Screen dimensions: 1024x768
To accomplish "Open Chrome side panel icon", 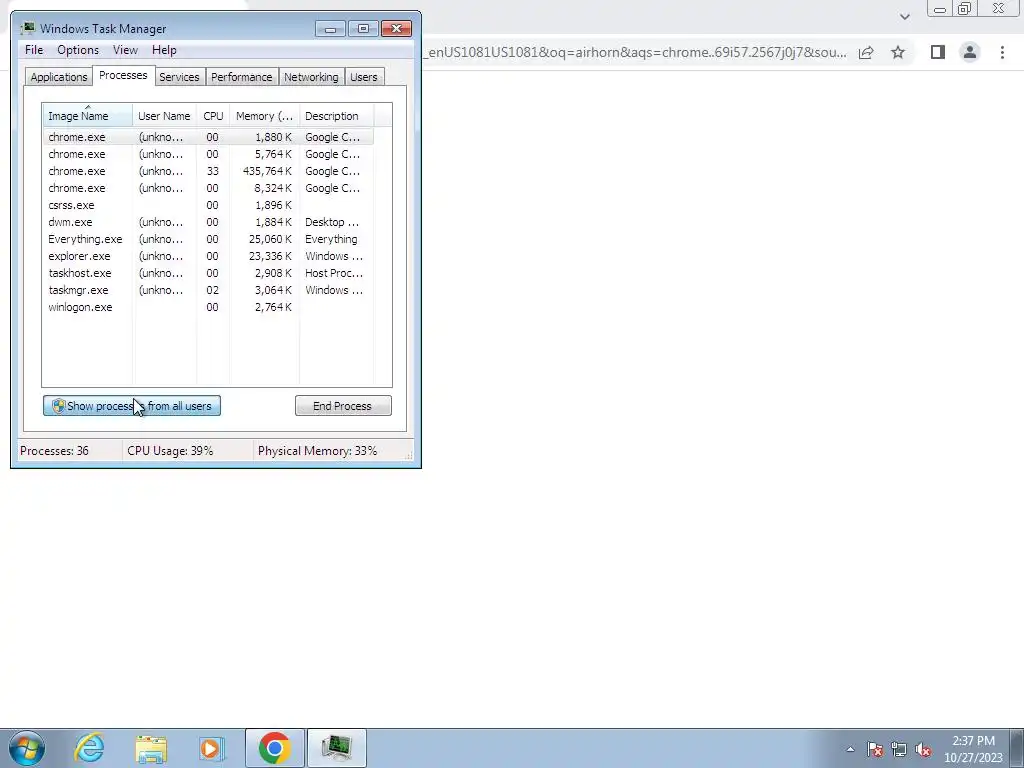I will click(x=938, y=52).
